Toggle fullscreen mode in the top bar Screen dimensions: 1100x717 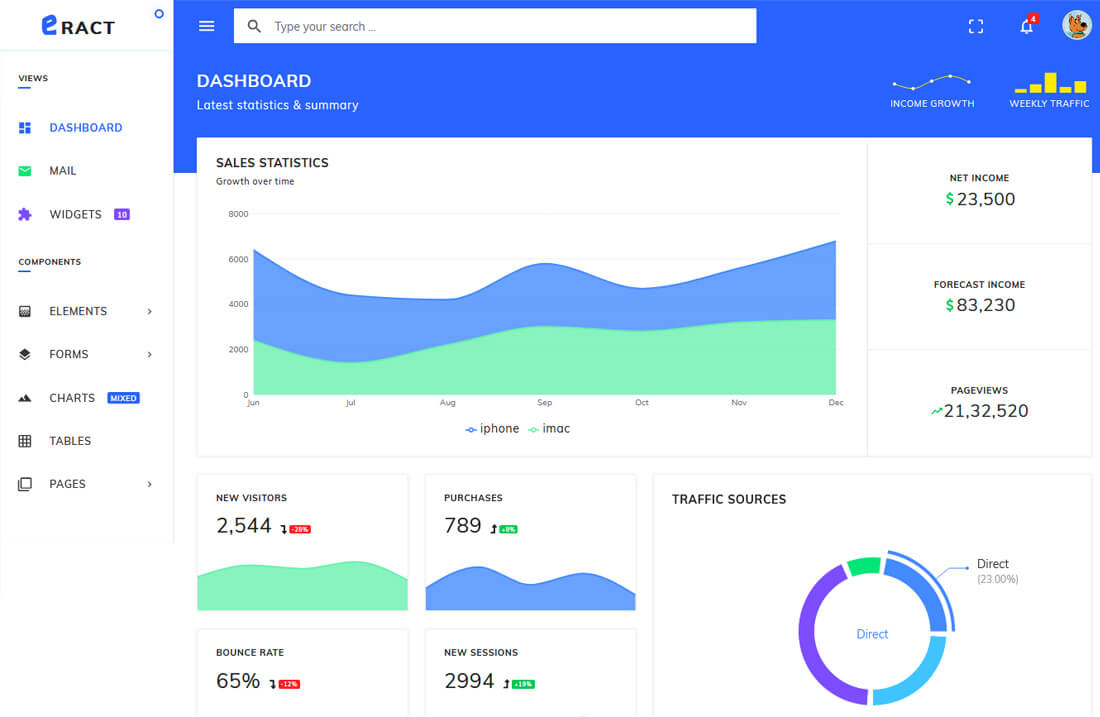pos(975,26)
